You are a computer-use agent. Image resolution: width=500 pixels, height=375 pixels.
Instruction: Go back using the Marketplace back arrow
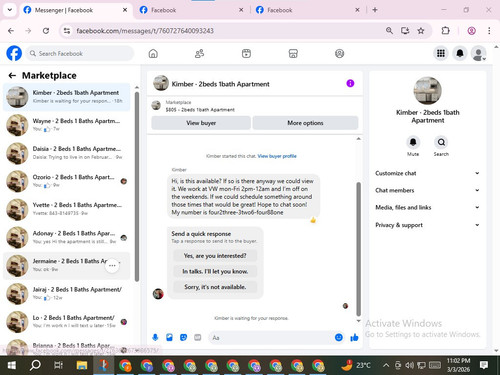12,76
